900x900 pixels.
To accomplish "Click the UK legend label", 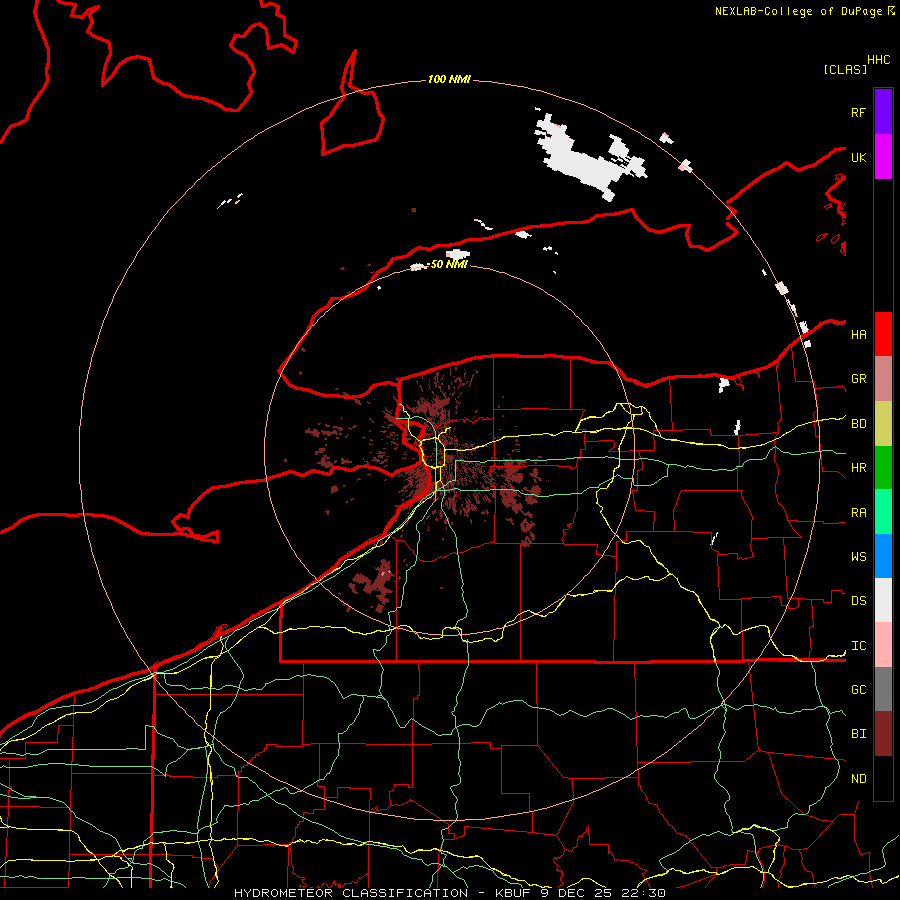I will coord(858,157).
